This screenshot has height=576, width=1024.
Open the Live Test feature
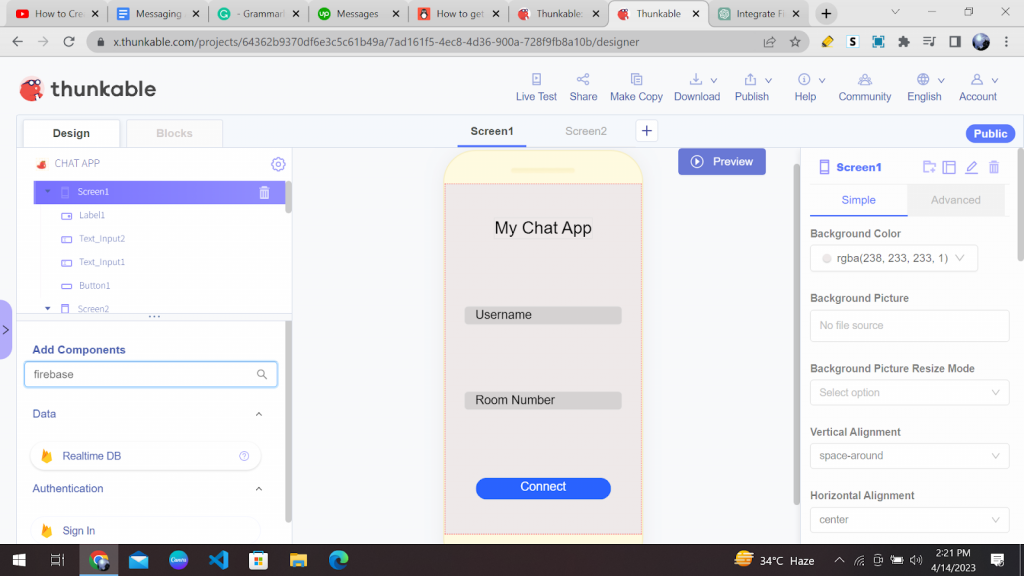536,87
